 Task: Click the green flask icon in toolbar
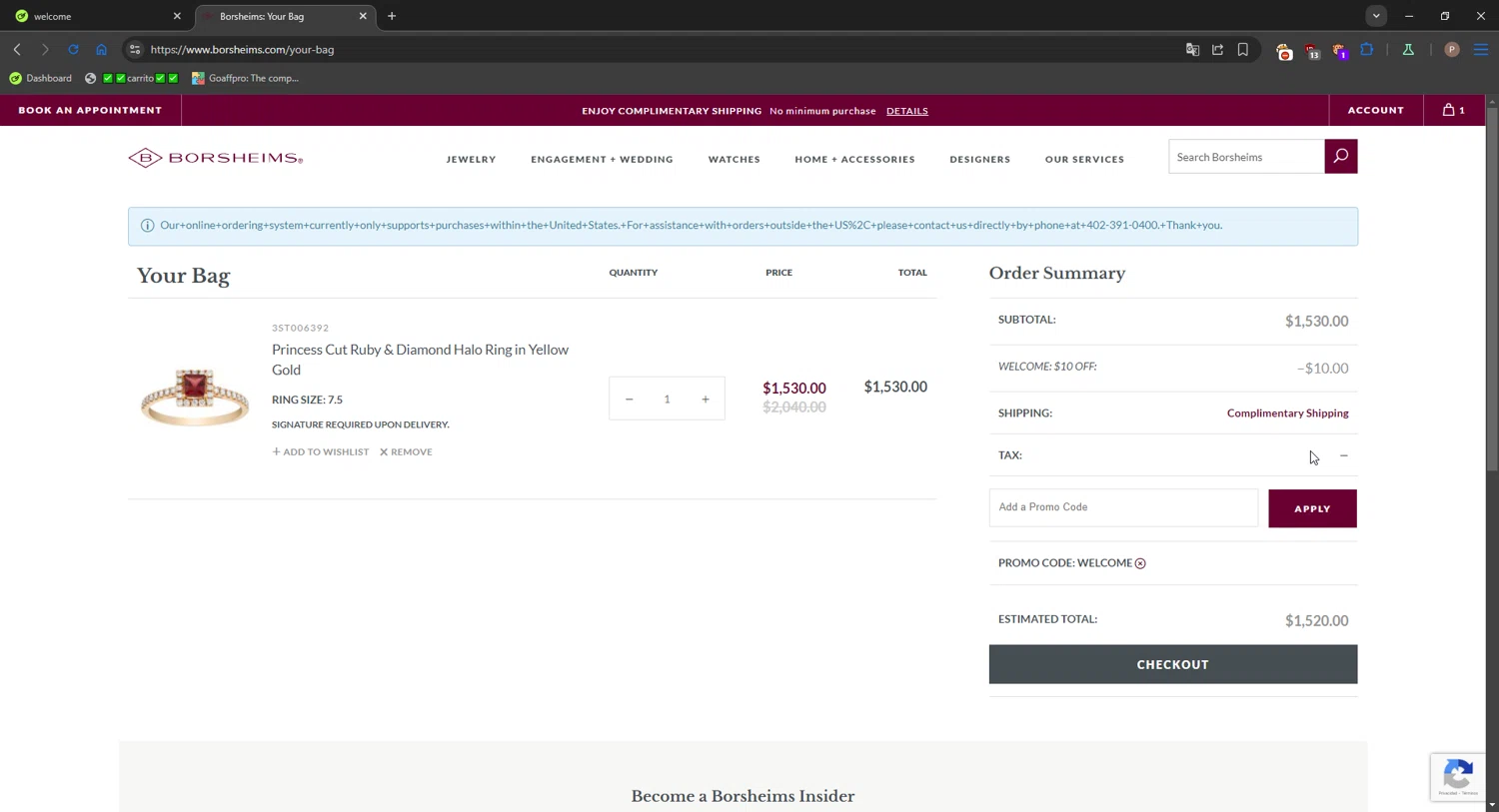(x=1408, y=49)
